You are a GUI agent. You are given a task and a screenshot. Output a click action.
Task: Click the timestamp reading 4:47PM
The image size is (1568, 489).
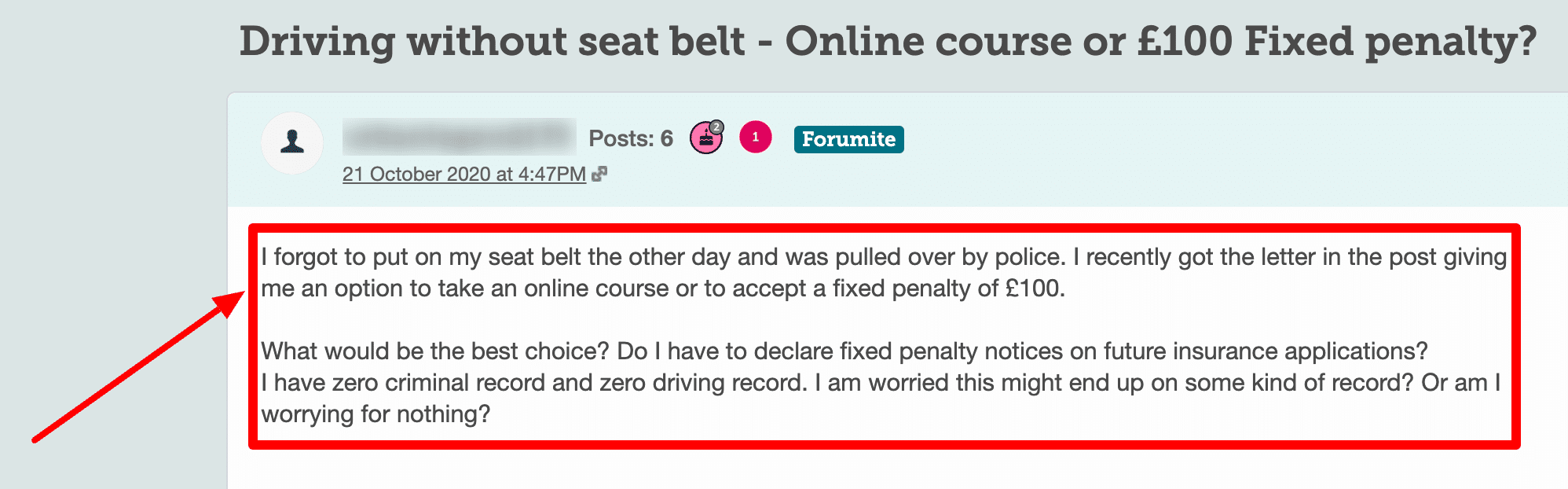[550, 174]
